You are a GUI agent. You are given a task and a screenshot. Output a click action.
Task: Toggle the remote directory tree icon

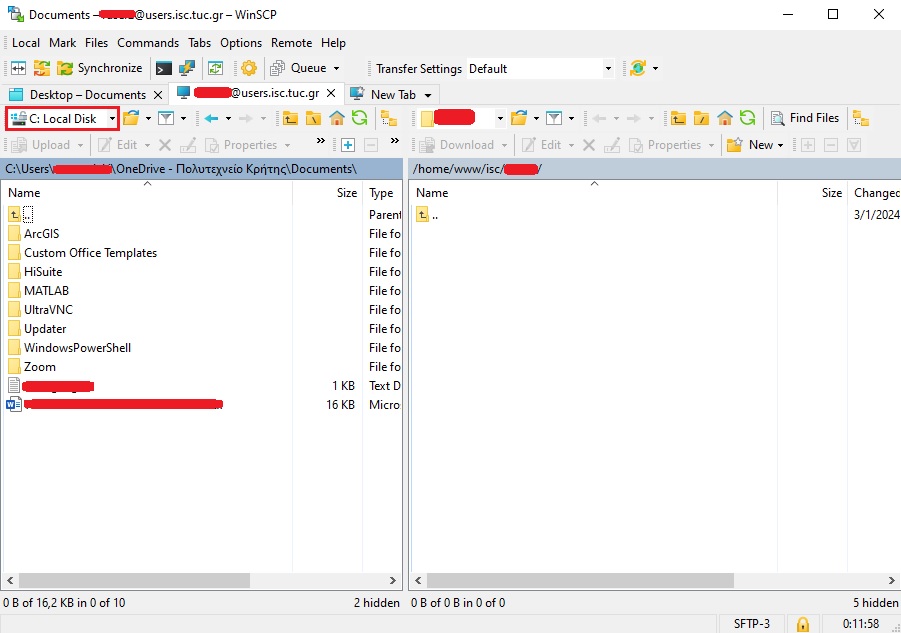point(859,118)
